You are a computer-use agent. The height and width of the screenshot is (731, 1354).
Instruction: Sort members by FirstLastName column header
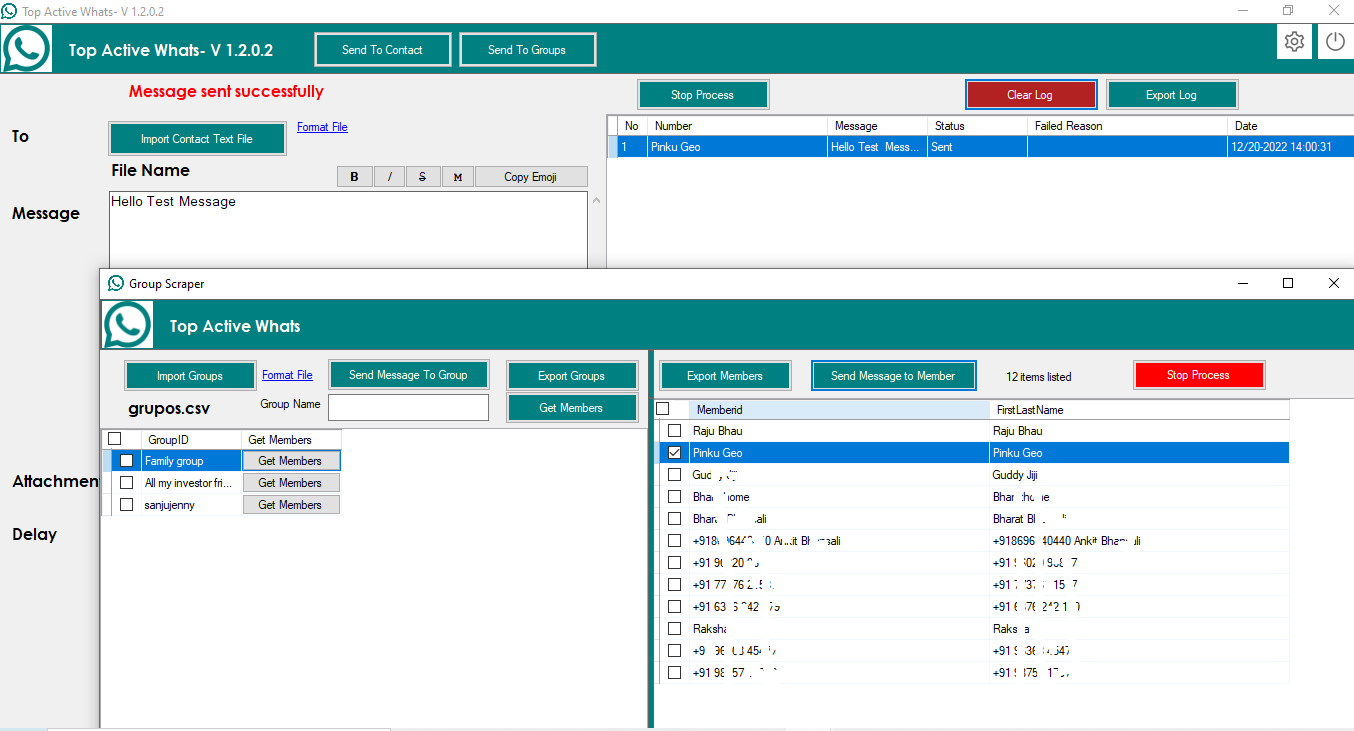point(1140,410)
